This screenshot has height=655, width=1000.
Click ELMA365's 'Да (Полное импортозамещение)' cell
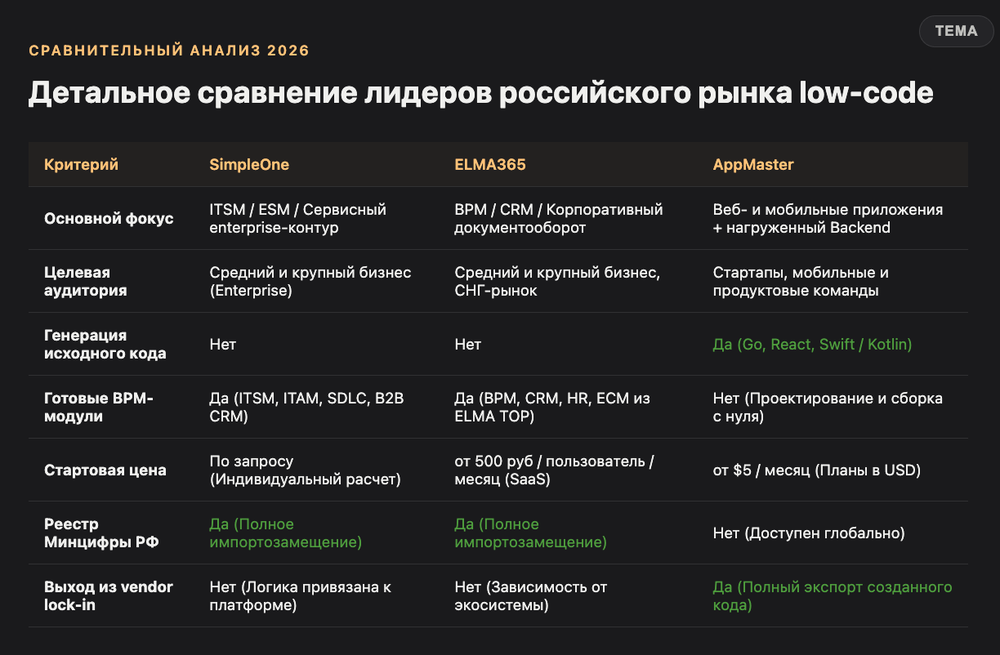tap(531, 533)
